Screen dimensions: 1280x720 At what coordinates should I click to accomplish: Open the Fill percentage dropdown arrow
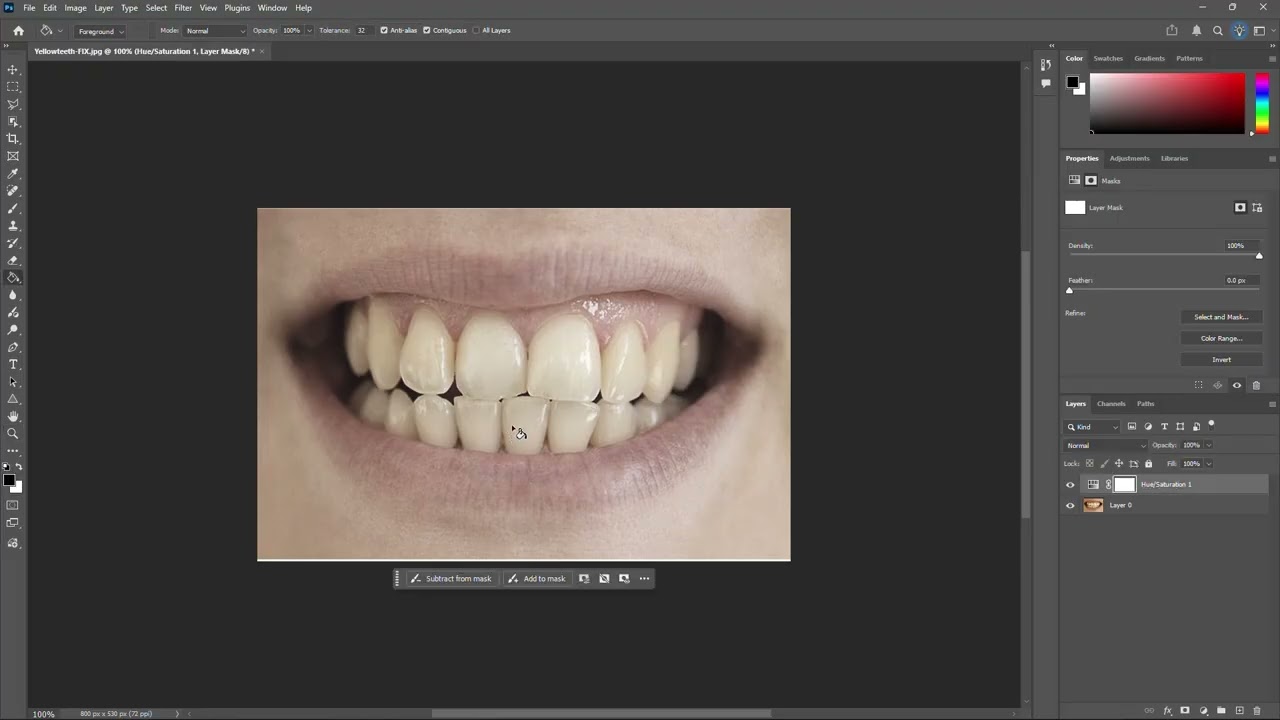point(1209,464)
